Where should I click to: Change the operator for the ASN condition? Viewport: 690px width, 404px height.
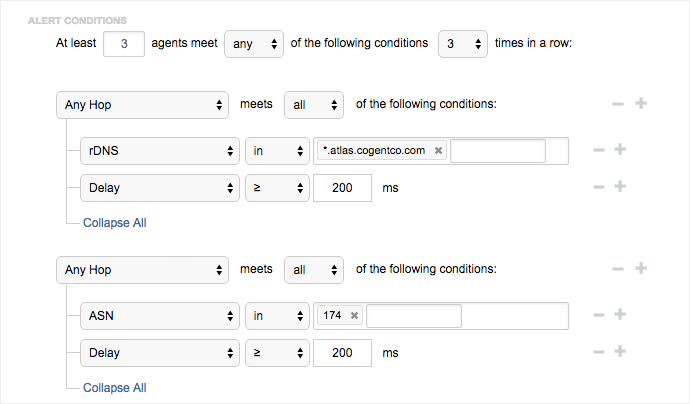(277, 316)
